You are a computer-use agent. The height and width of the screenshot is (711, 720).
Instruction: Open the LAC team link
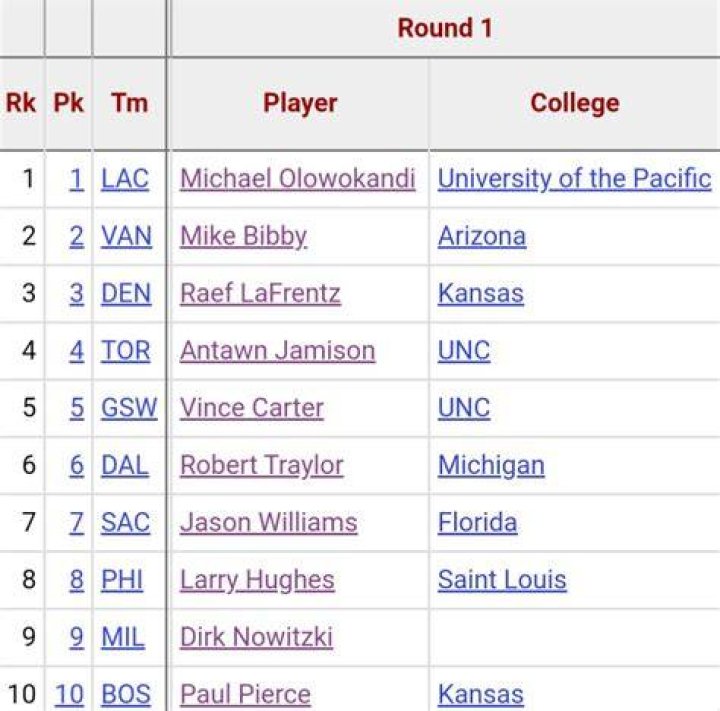click(x=125, y=179)
